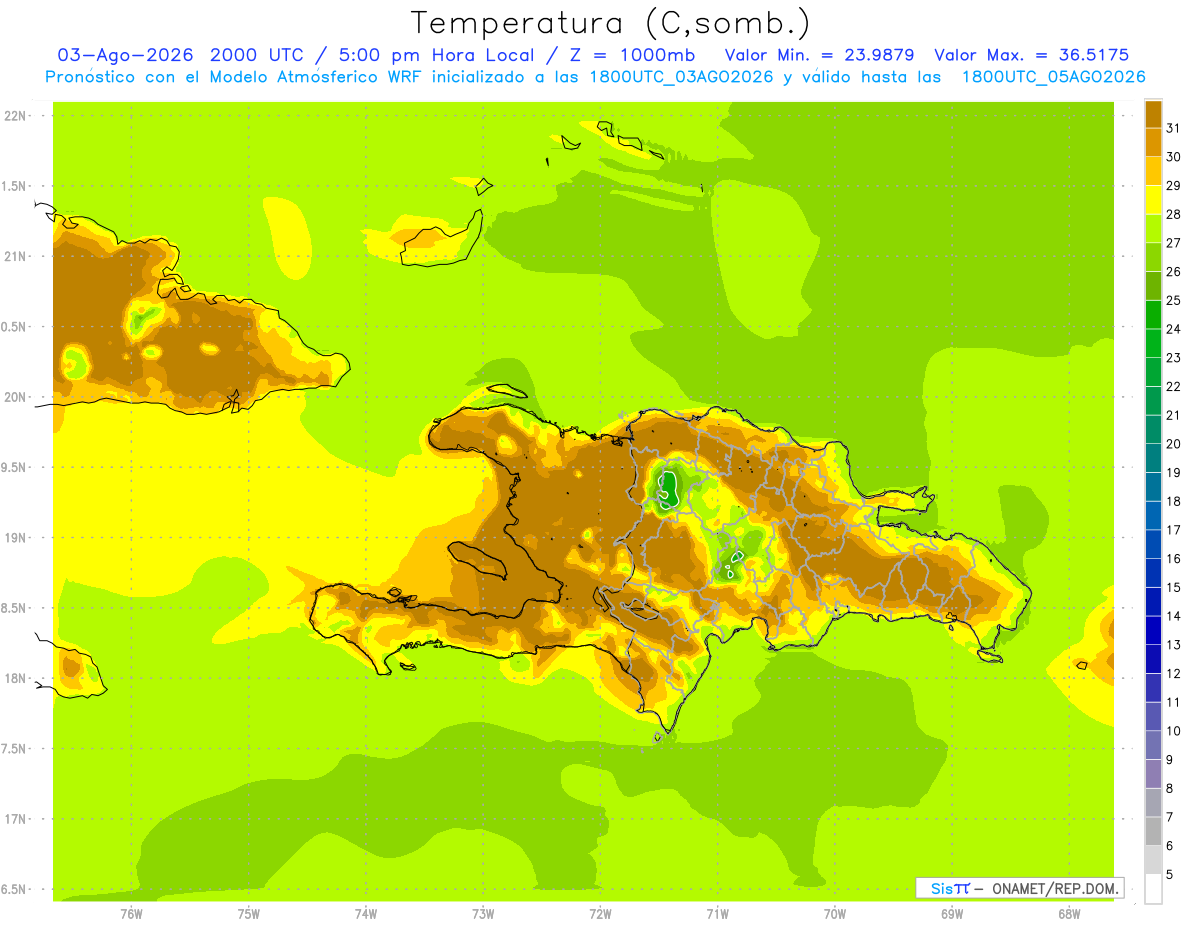
Task: Click the "1.5N" latitude label
Action: [16, 186]
